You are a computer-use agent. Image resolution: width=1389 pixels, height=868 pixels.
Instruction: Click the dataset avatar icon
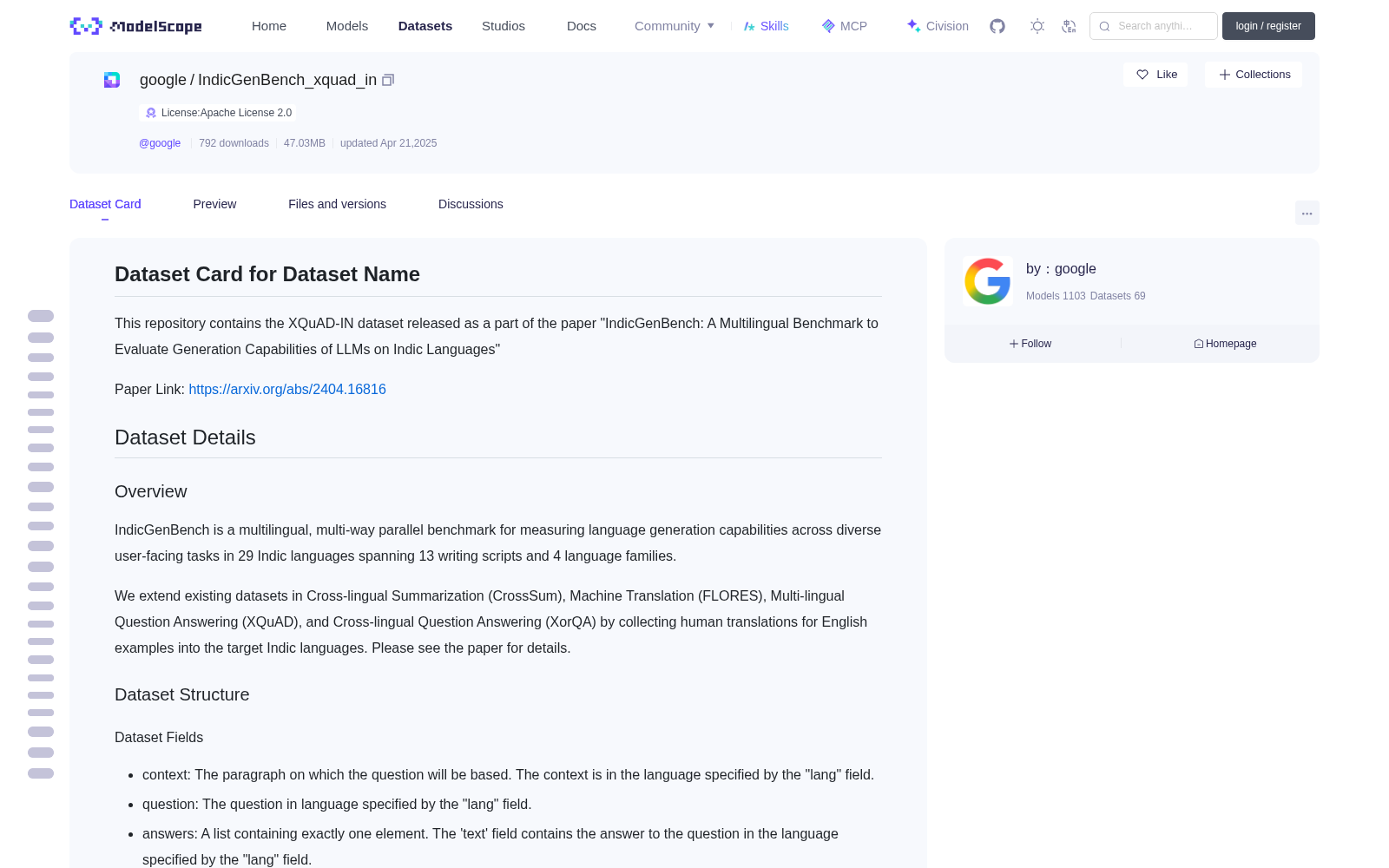pos(112,80)
